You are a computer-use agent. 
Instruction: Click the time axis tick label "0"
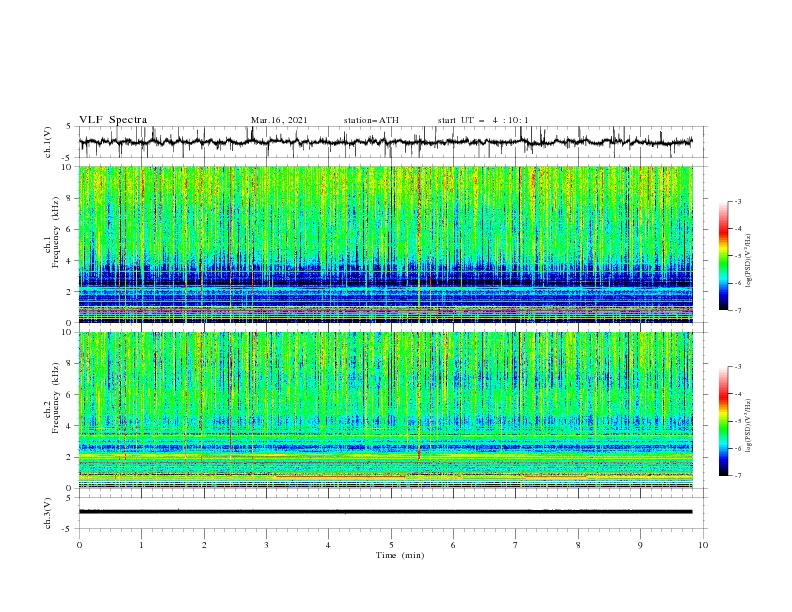point(79,545)
